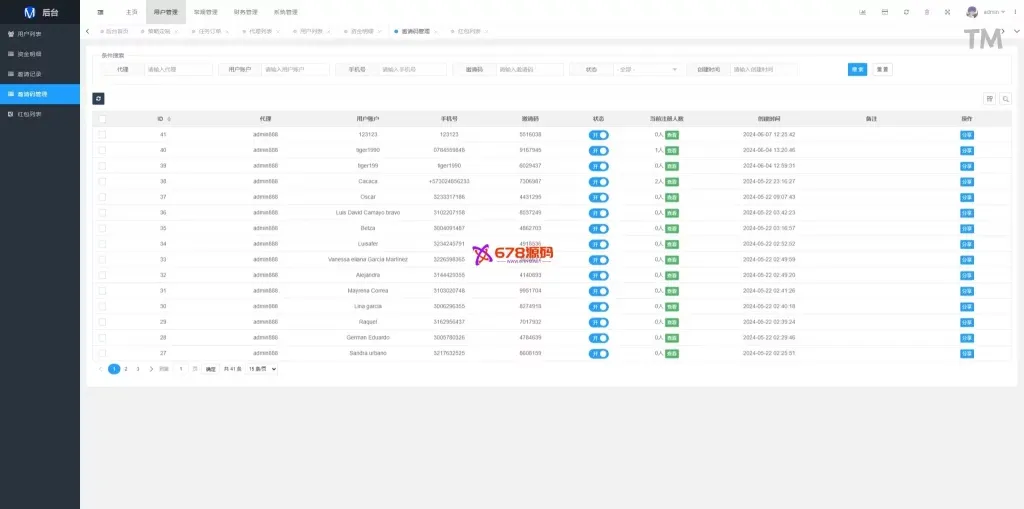The height and width of the screenshot is (509, 1024).
Task: Click the refresh icon above the table
Action: point(98,98)
